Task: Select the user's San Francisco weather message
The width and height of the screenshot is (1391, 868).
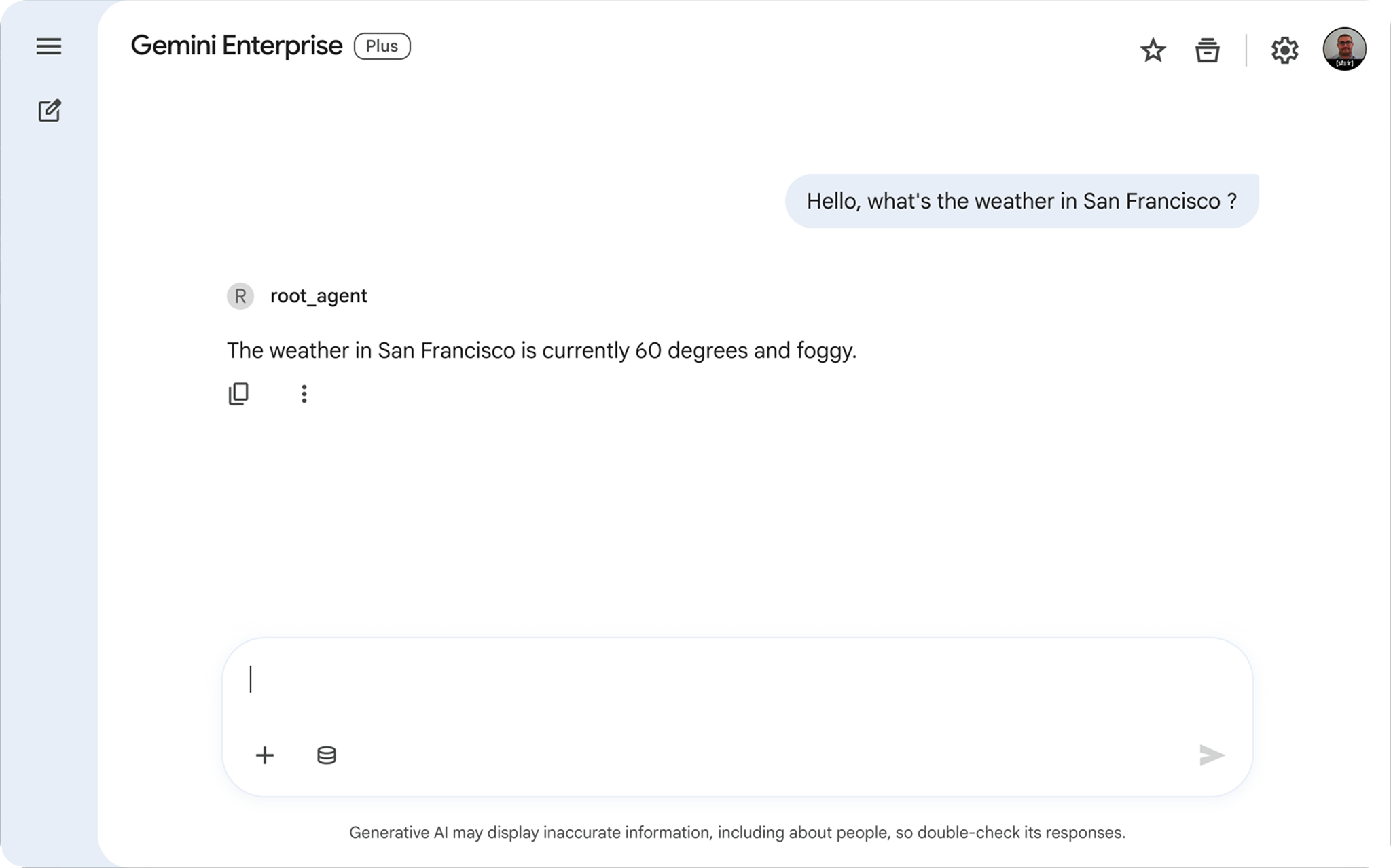Action: pos(1021,201)
